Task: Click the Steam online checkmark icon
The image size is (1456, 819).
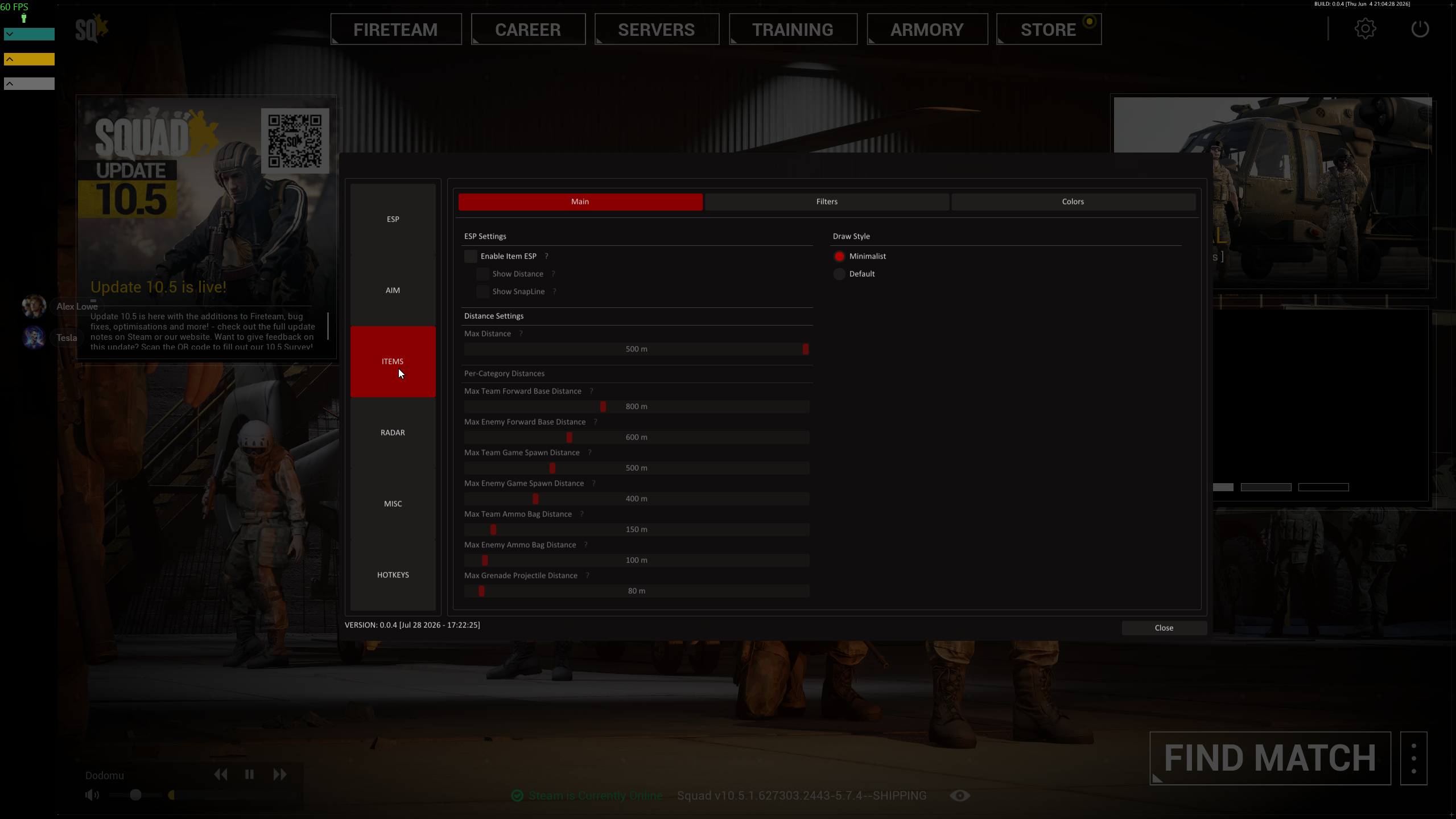Action: 517,796
